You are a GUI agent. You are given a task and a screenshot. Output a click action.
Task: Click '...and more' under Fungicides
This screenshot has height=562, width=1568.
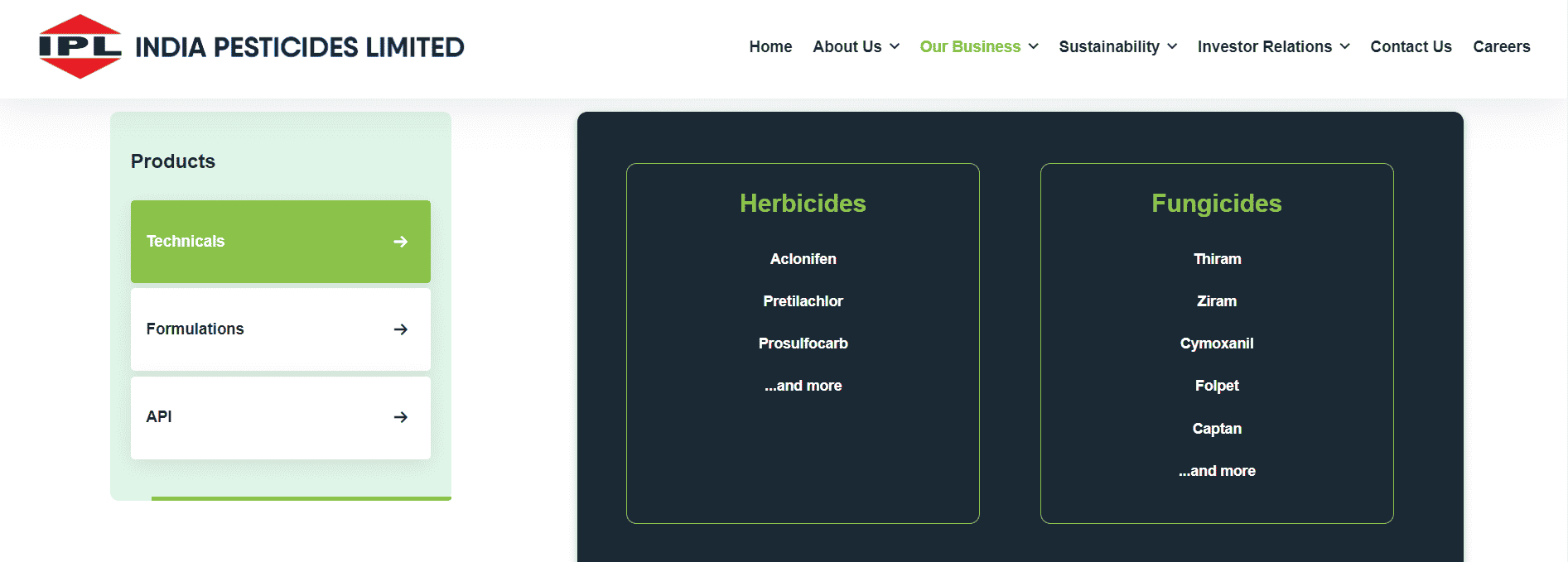(1218, 471)
